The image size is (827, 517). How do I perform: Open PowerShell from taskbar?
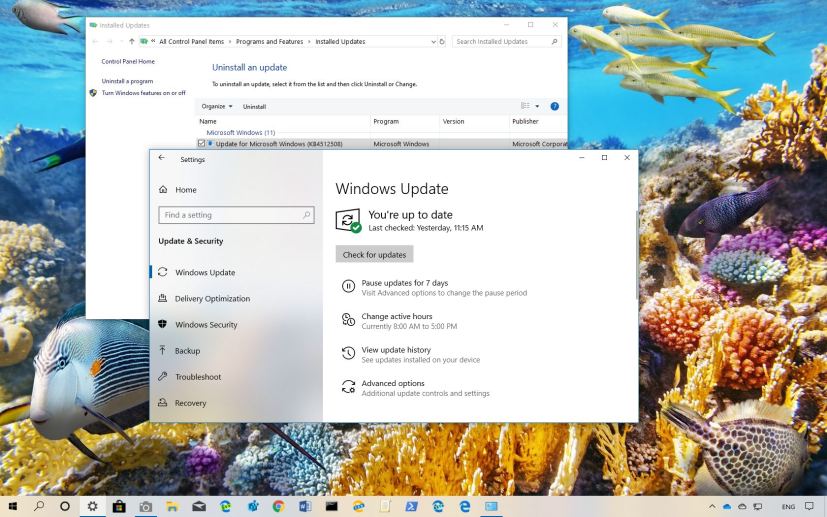(x=411, y=506)
